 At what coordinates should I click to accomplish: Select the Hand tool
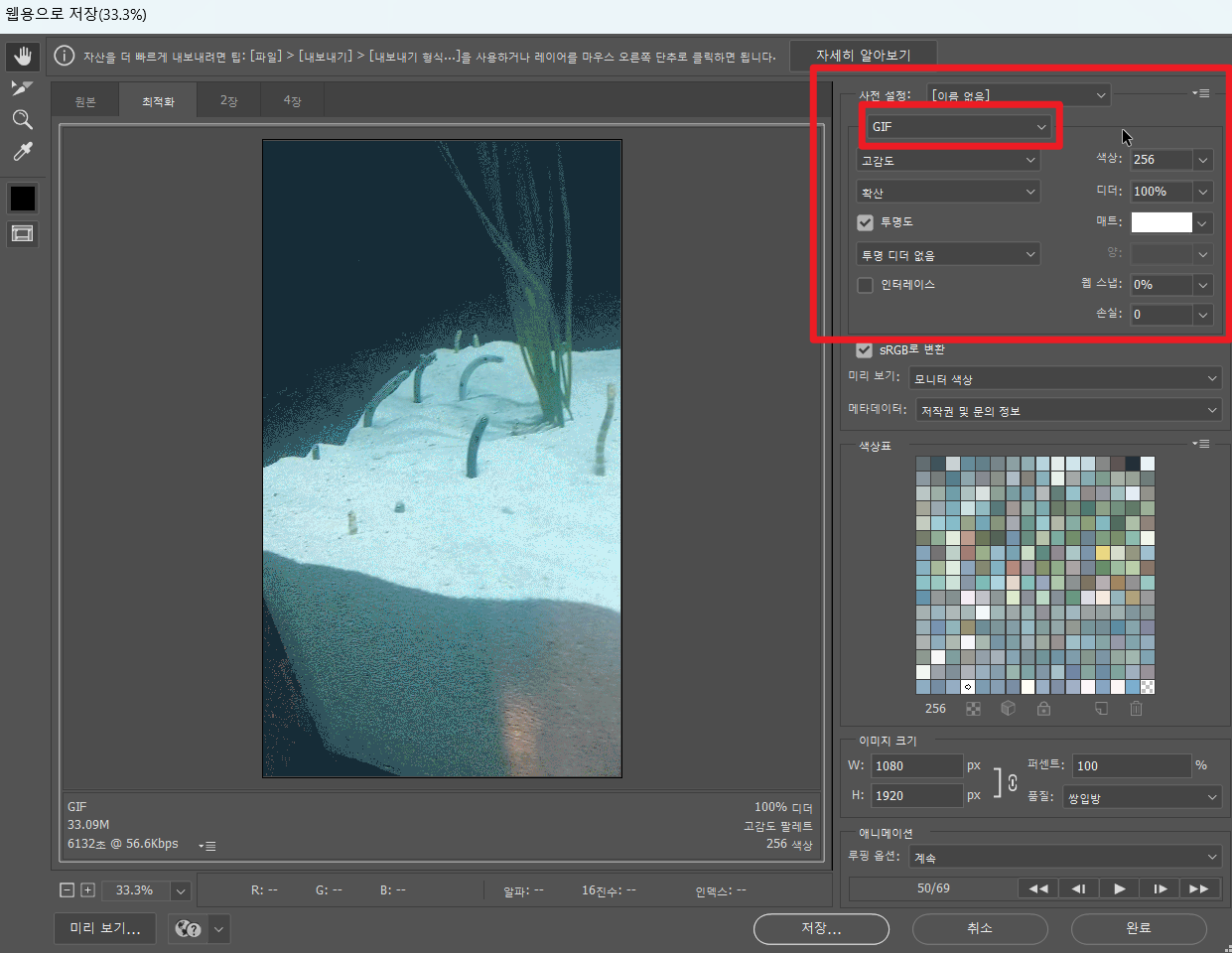(22, 57)
